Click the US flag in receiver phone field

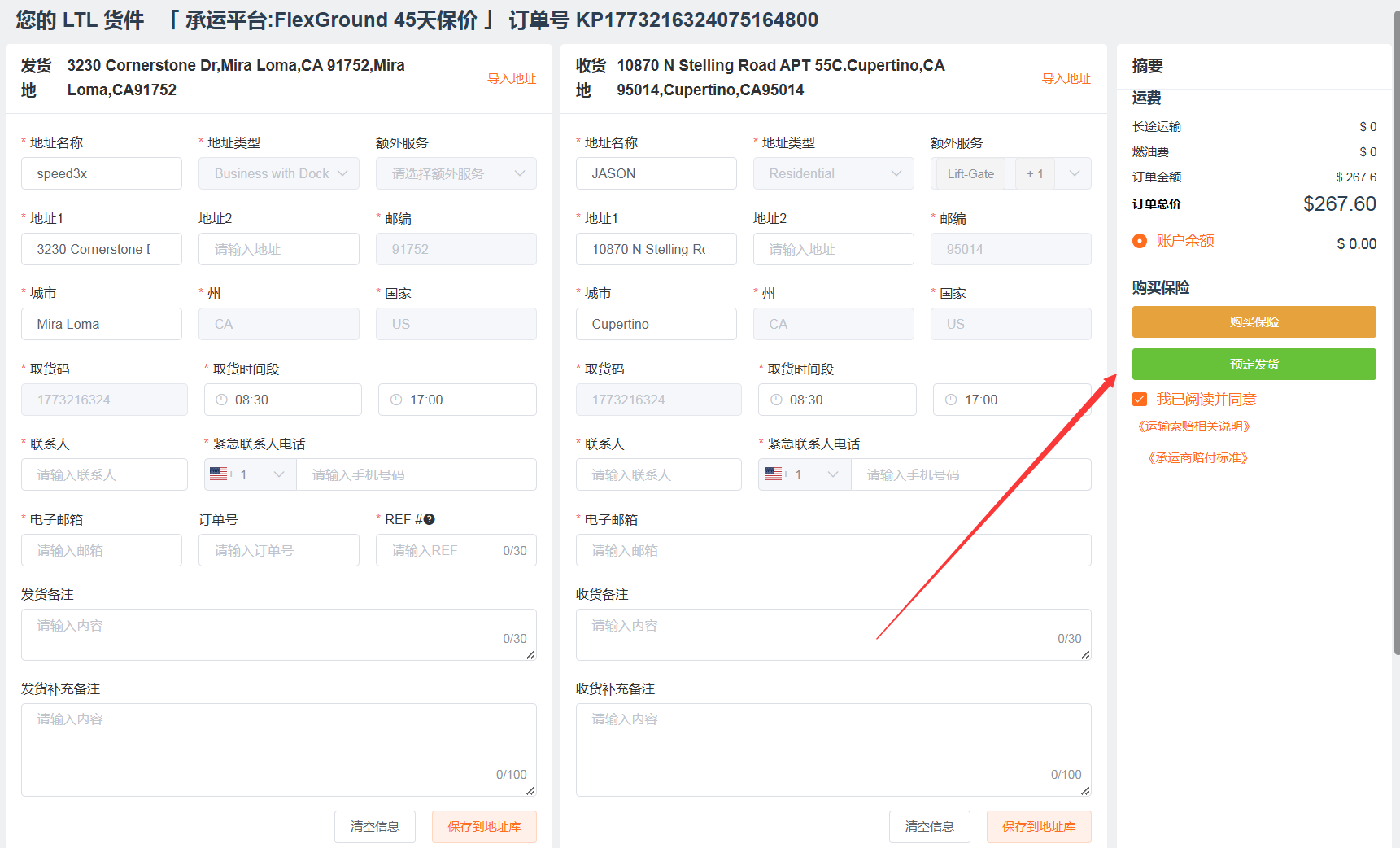(x=773, y=474)
